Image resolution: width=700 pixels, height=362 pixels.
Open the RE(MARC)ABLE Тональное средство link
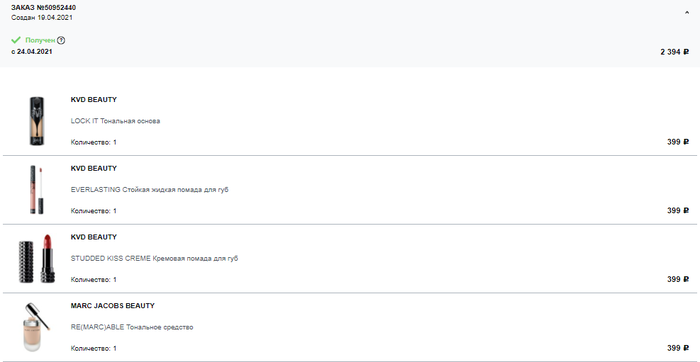click(132, 327)
